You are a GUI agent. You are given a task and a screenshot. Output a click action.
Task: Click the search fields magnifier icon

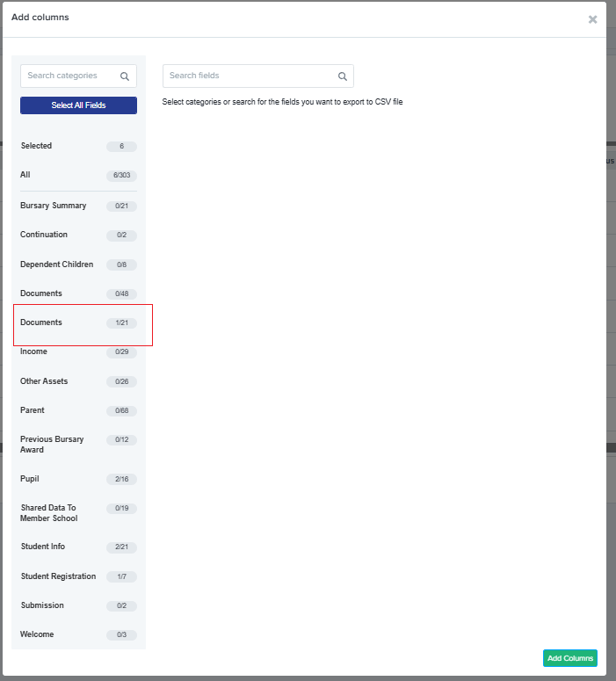(342, 76)
